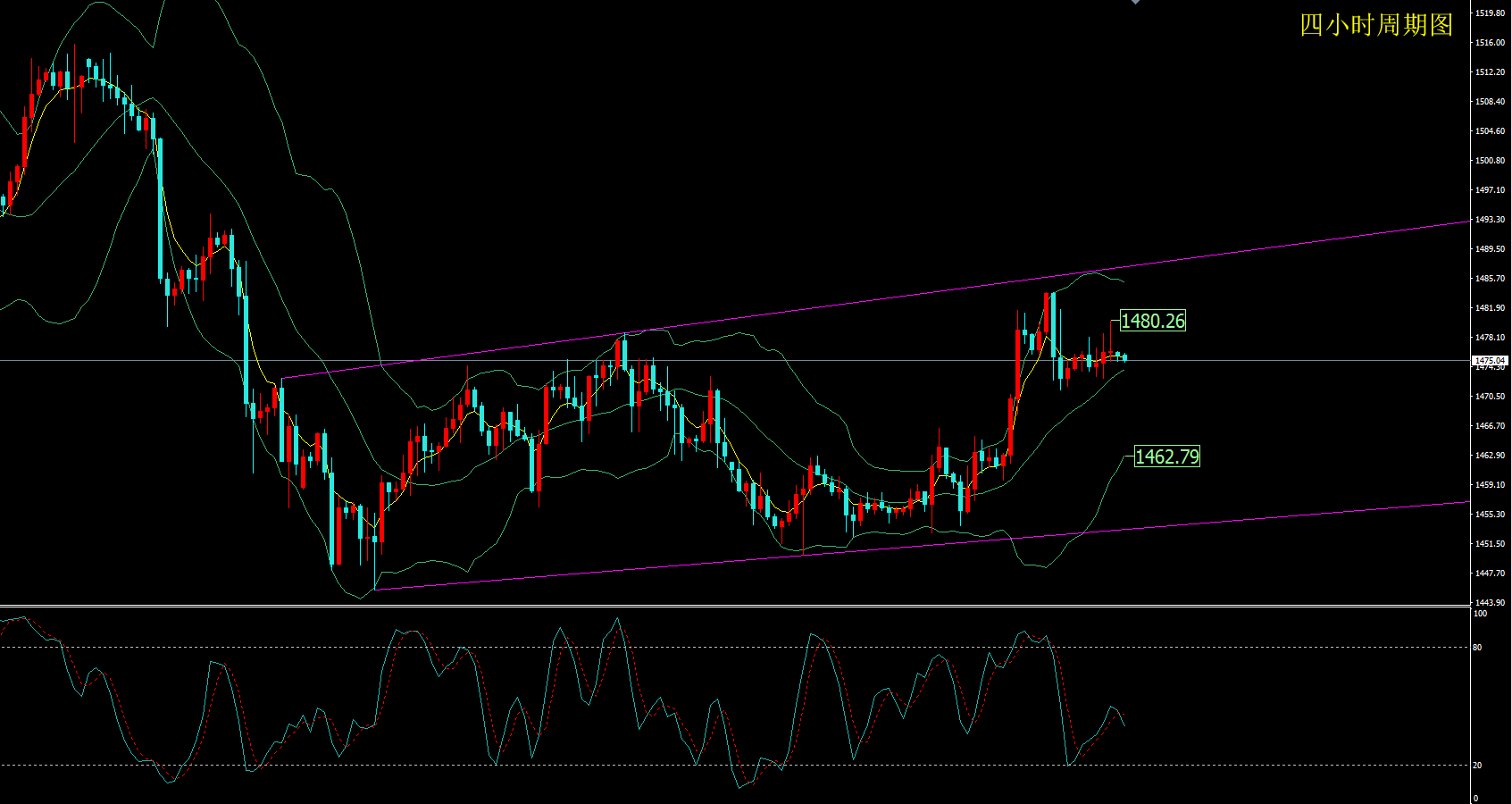The height and width of the screenshot is (804, 1512).
Task: Click the 1466.70 value on the price axis
Action: click(x=1490, y=425)
